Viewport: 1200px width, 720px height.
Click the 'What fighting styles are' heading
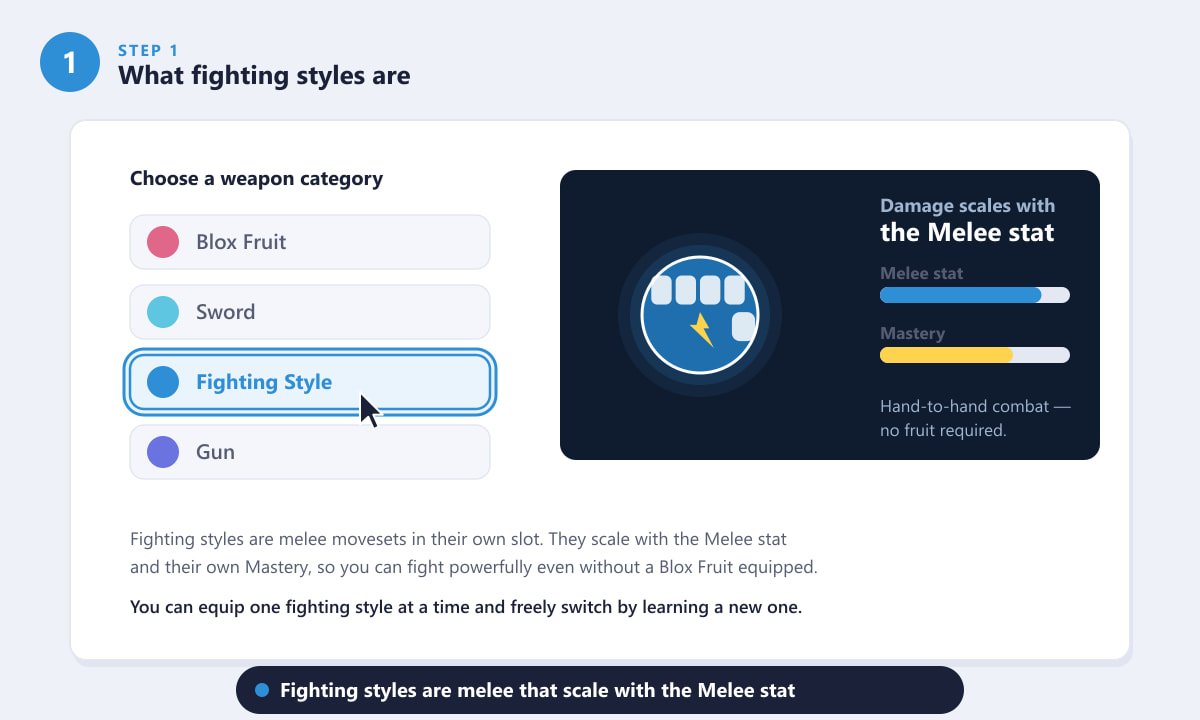point(264,75)
